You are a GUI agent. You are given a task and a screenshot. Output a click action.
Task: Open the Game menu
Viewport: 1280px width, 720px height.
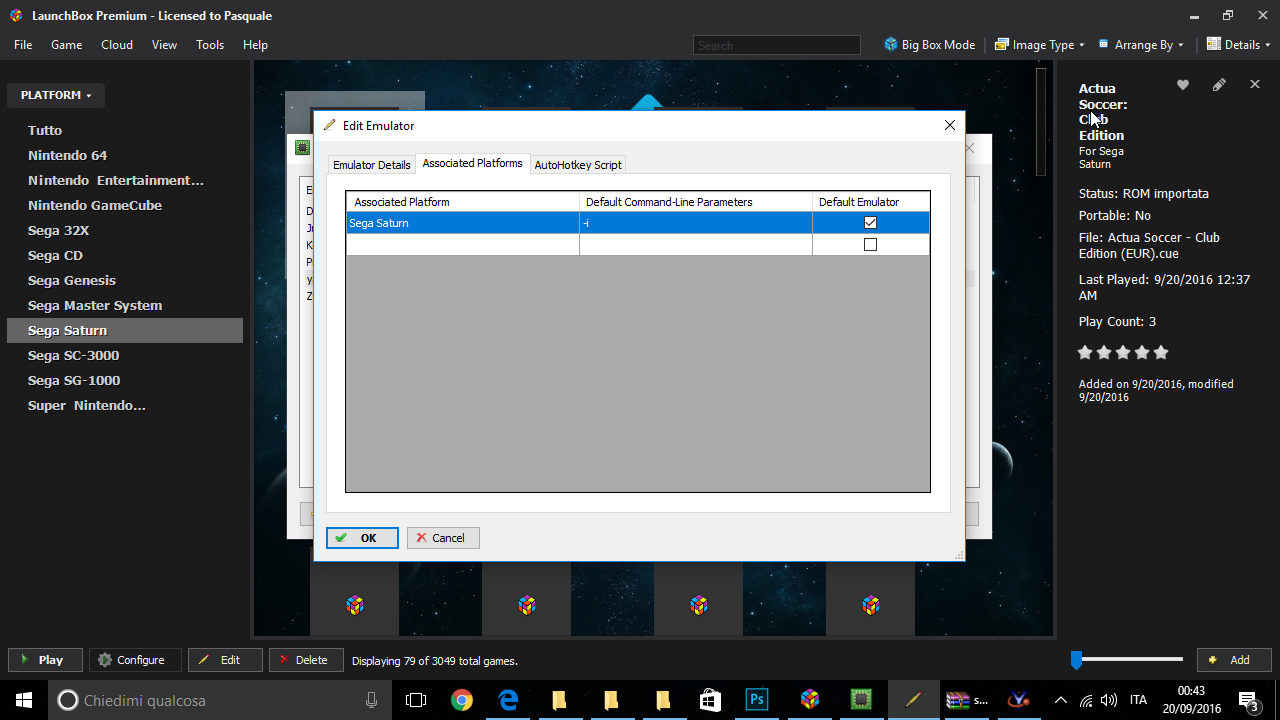(67, 45)
